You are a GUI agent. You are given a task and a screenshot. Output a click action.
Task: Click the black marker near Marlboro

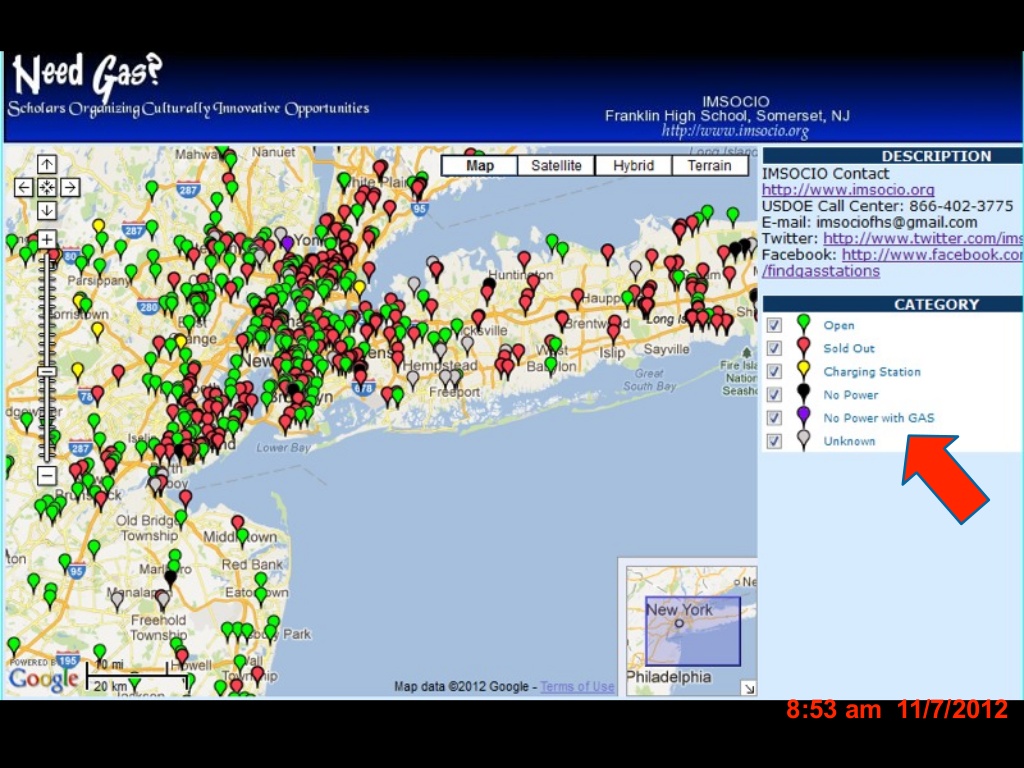pyautogui.click(x=171, y=579)
